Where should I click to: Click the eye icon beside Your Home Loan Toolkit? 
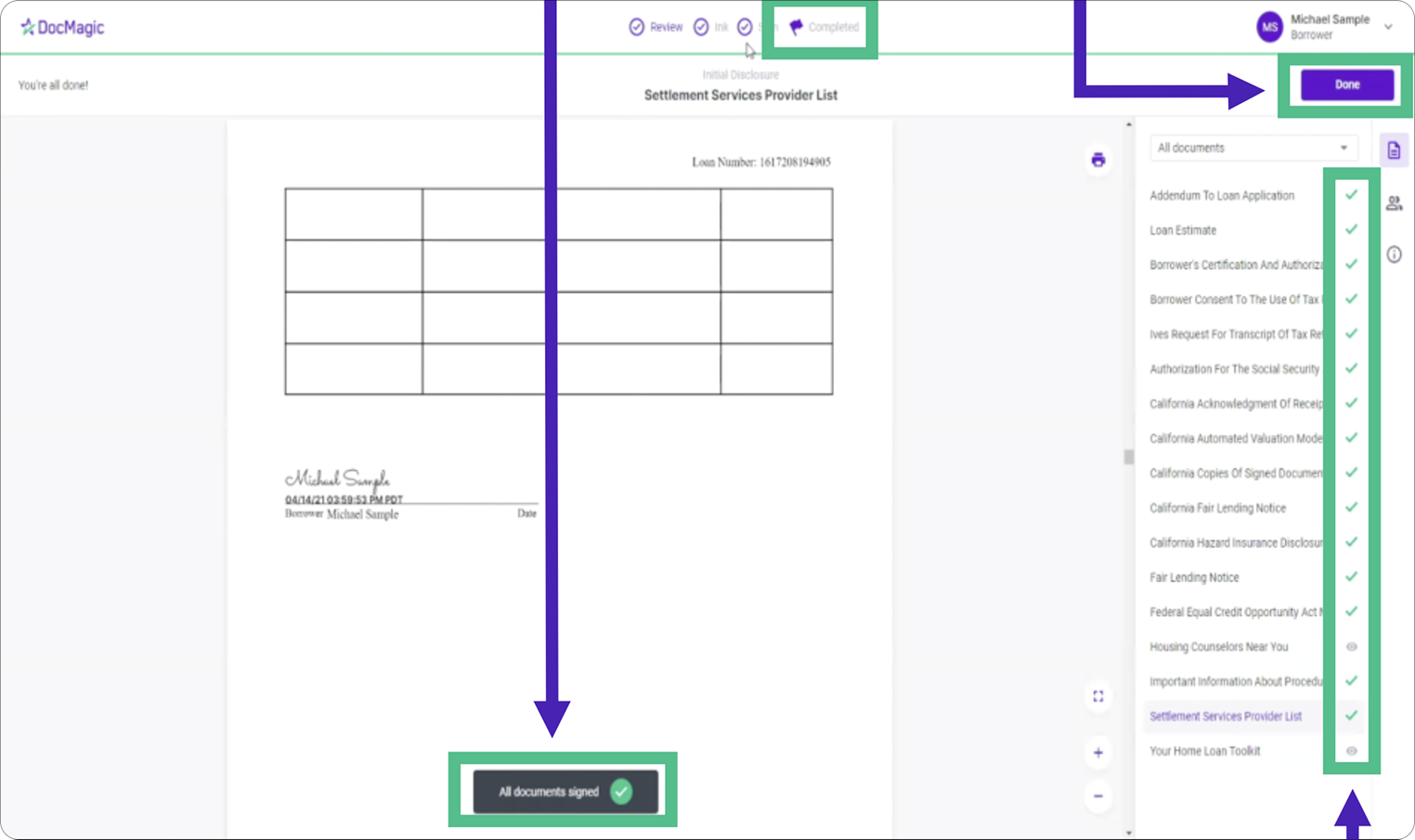1351,751
